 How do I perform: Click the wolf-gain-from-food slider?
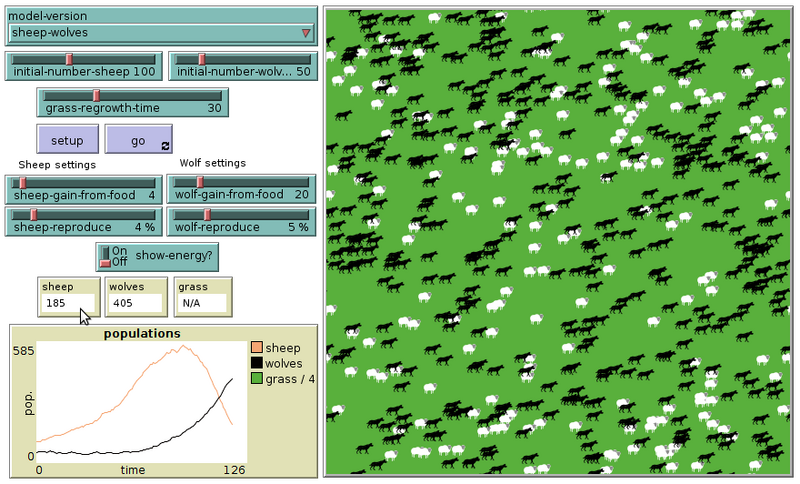pos(241,188)
